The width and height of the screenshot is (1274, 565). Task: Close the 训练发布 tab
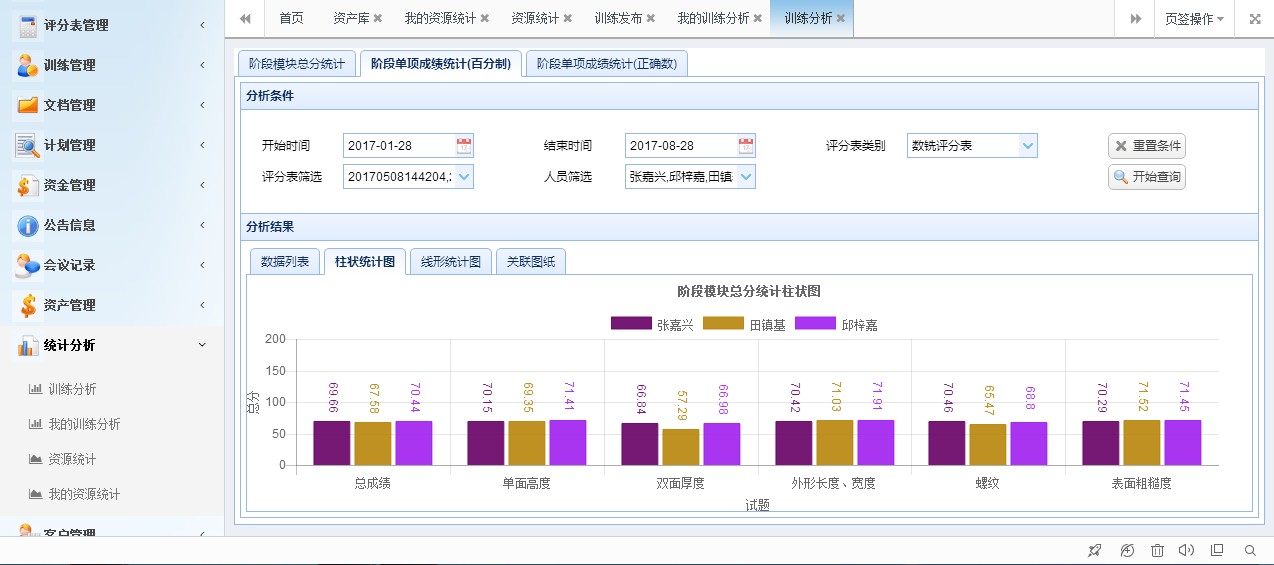click(650, 18)
